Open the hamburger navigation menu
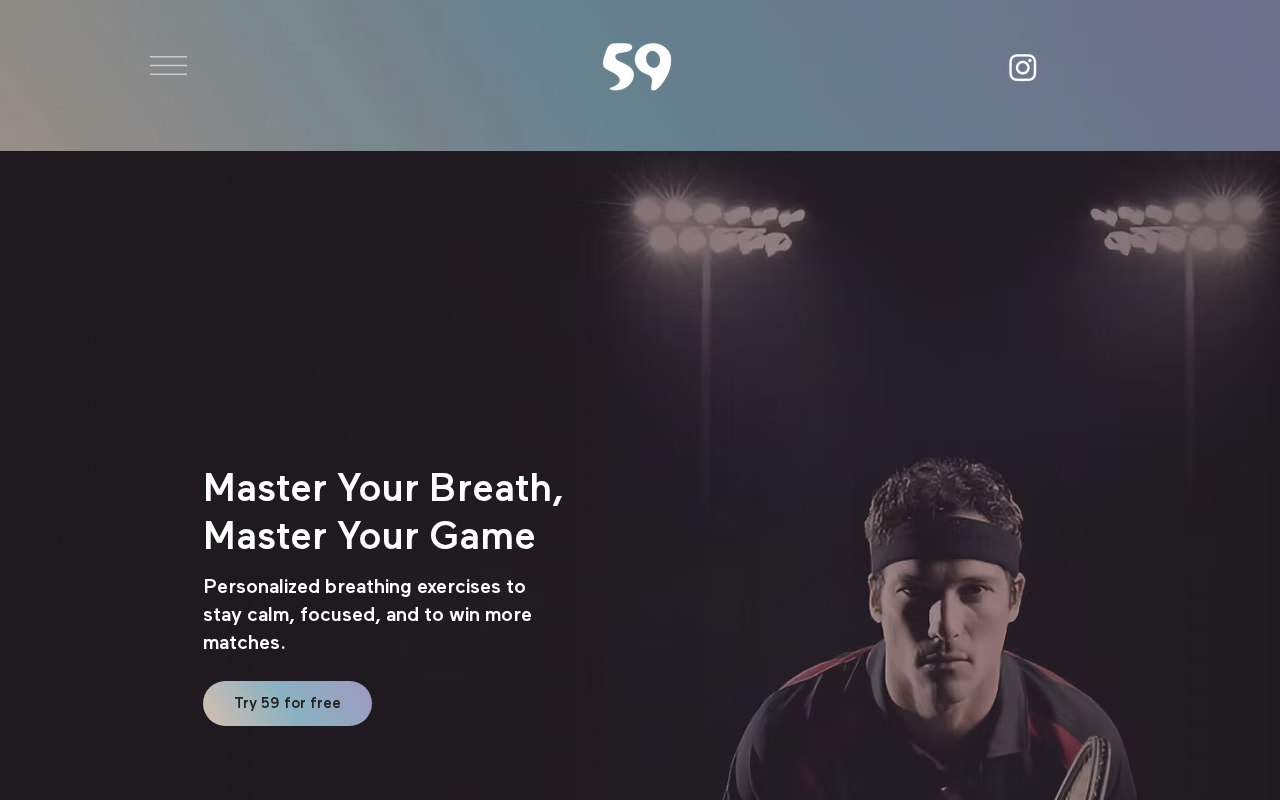The height and width of the screenshot is (800, 1280). pos(168,66)
